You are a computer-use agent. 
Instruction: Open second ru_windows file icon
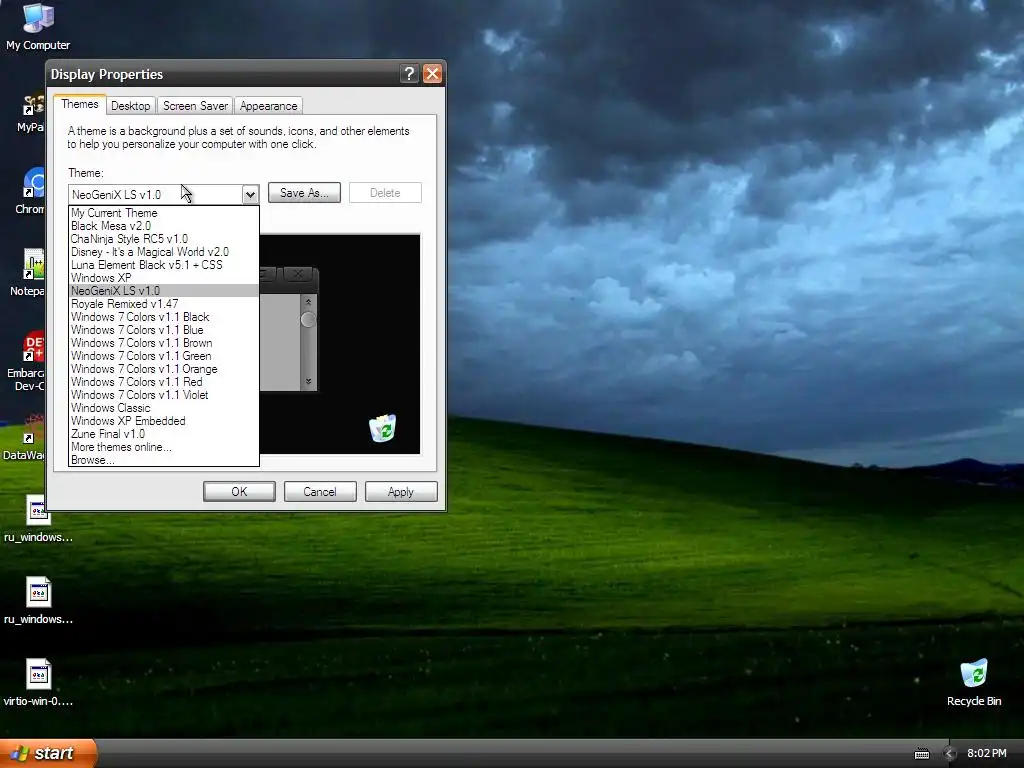click(x=38, y=601)
